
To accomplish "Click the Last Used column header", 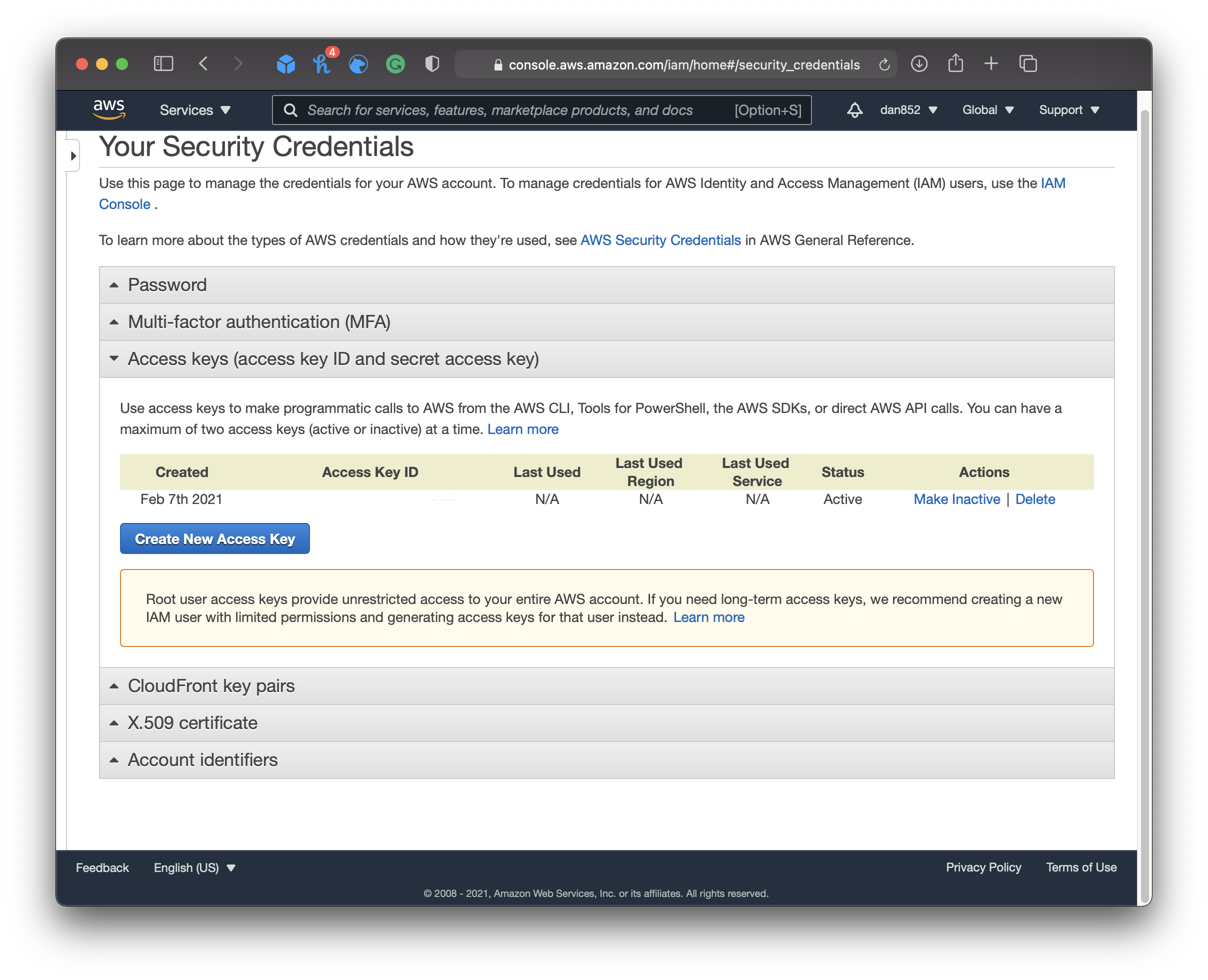I will click(x=546, y=472).
